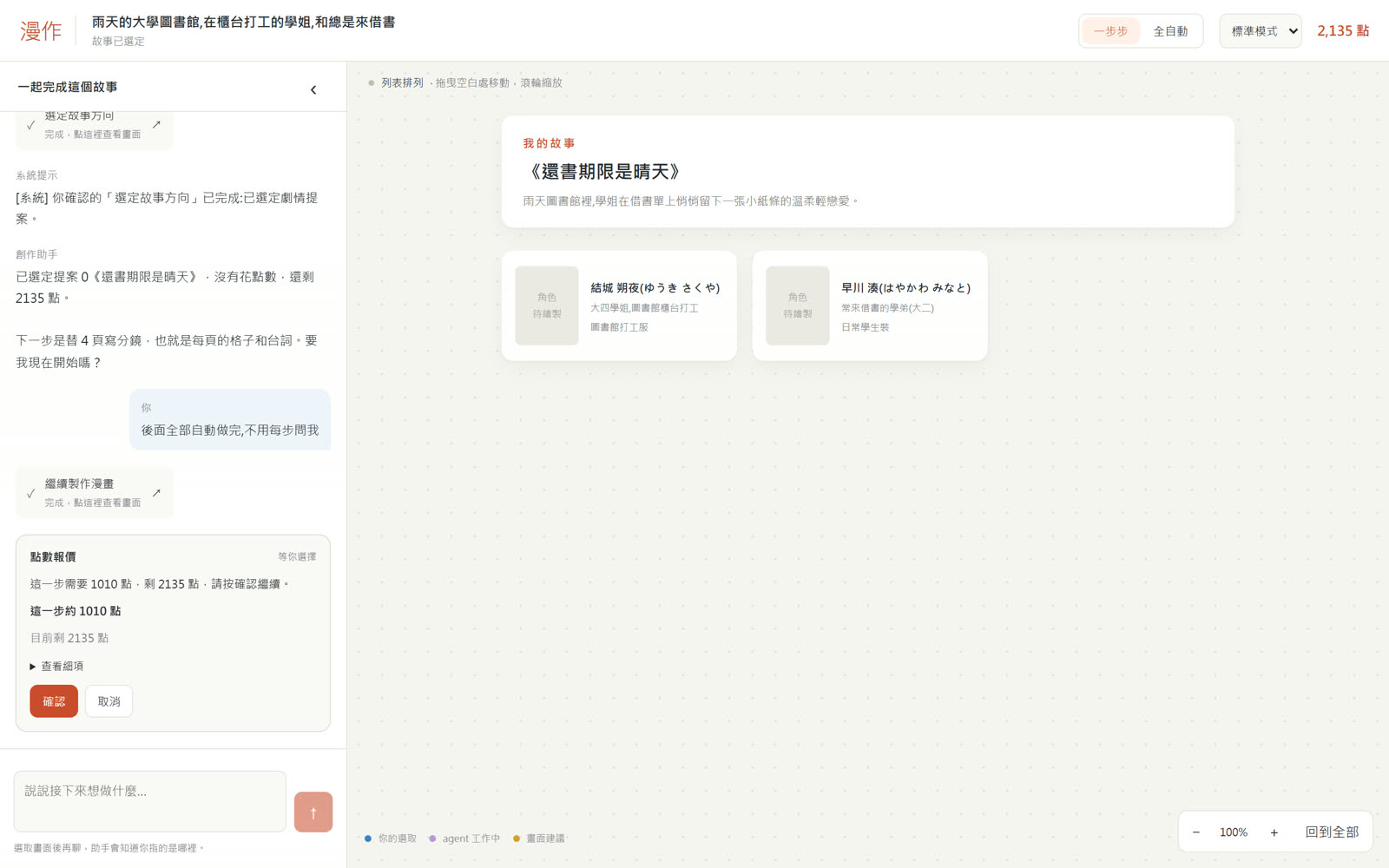The height and width of the screenshot is (868, 1389).
Task: Click the 2,135 點 balance
Action: tap(1343, 31)
